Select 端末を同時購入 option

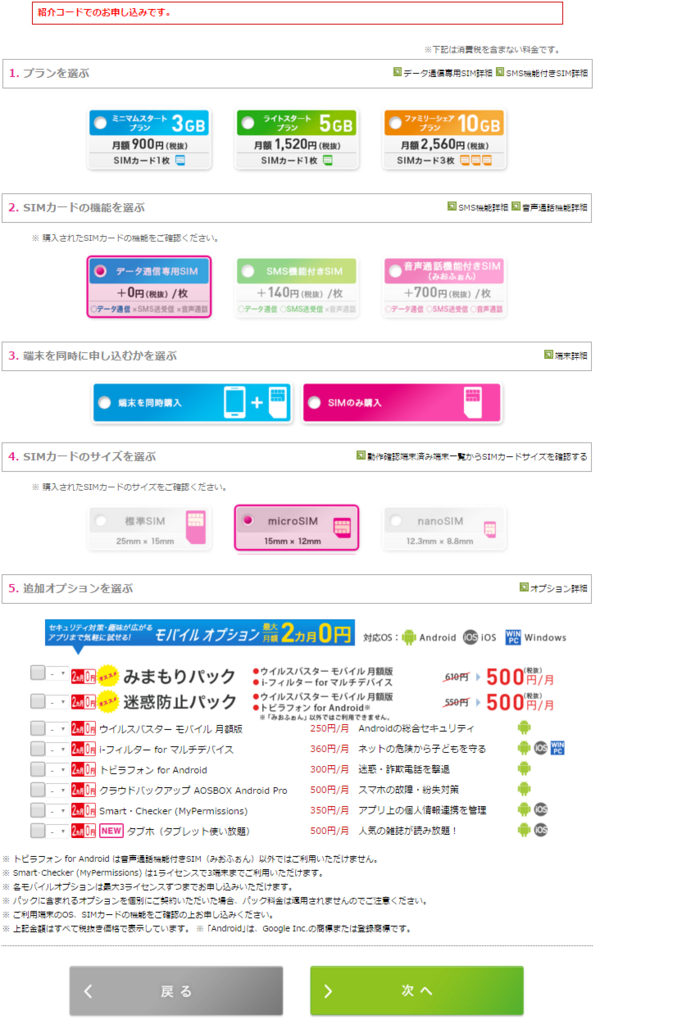tap(192, 403)
